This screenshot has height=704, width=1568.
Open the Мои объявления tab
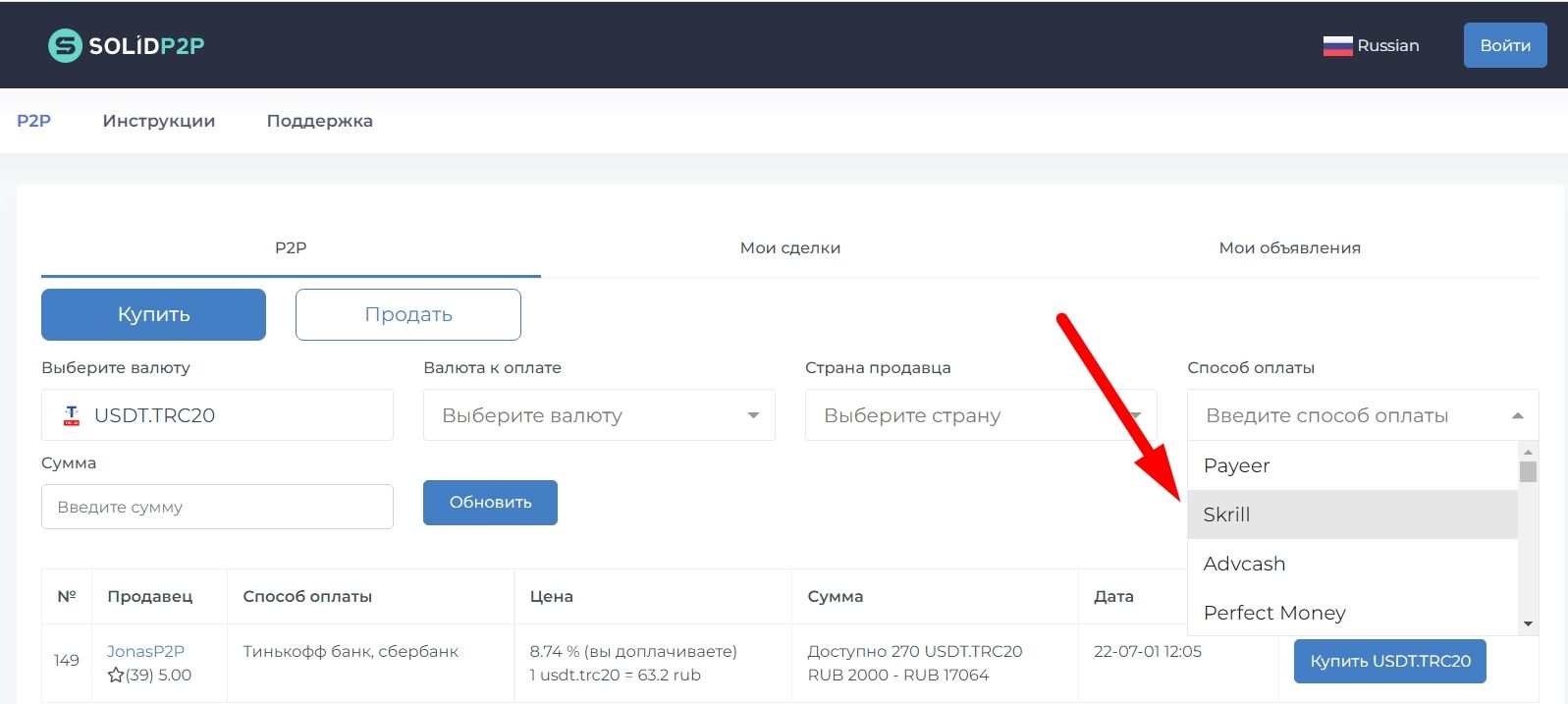pyautogui.click(x=1289, y=247)
